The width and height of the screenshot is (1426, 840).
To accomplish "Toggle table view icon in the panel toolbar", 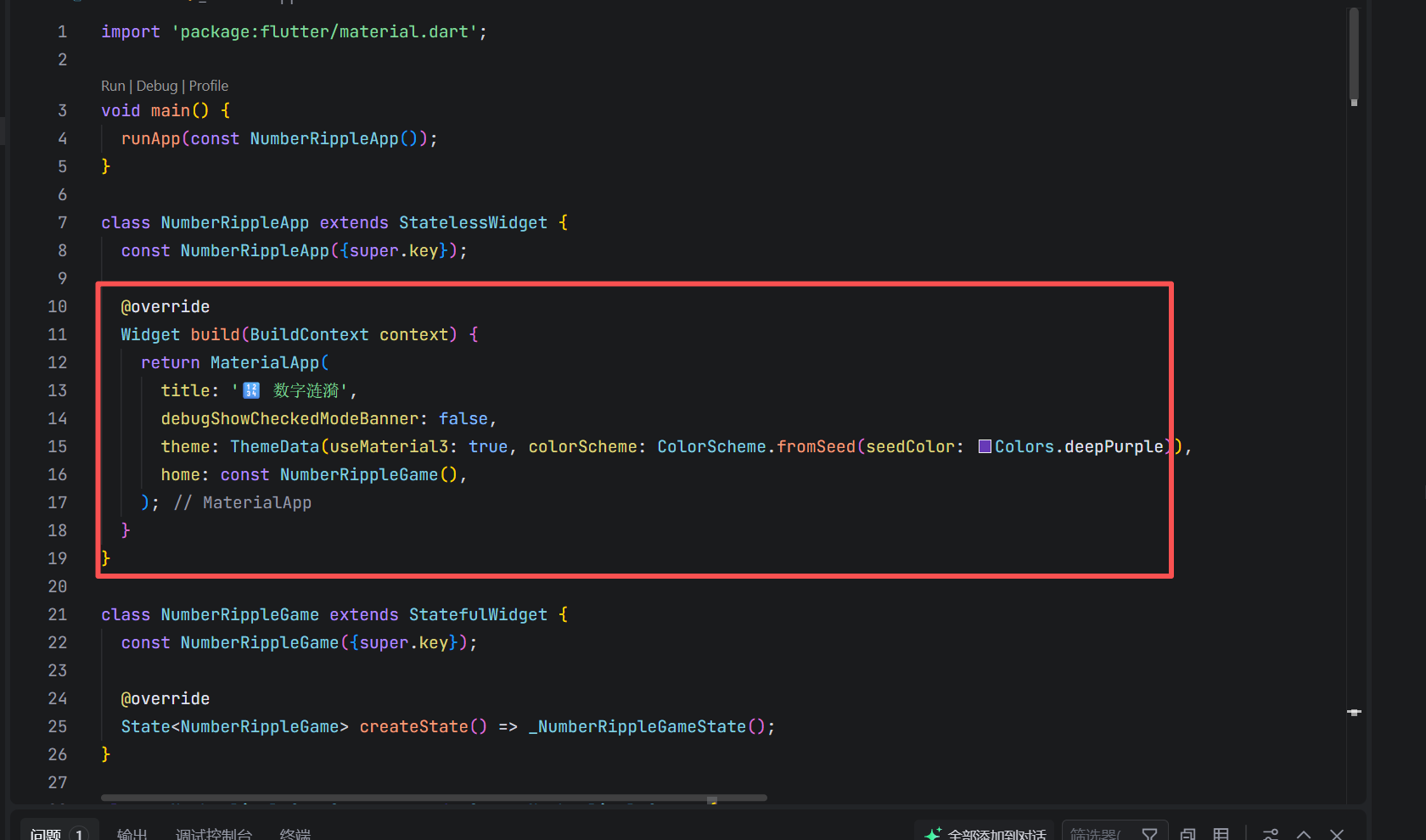I will (1221, 833).
